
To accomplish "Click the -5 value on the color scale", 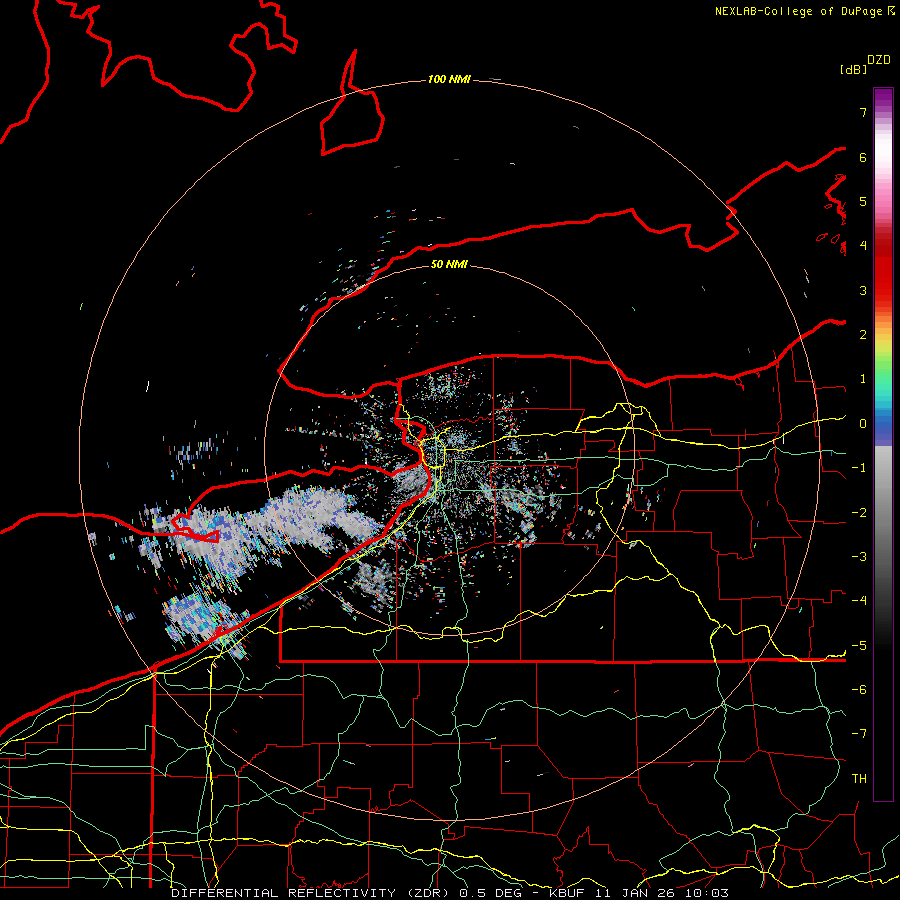I will click(859, 645).
